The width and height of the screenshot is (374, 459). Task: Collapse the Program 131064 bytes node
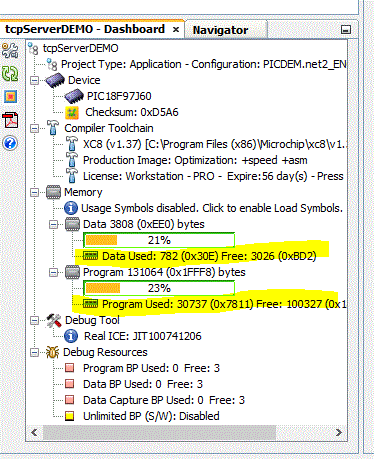pyautogui.click(x=53, y=272)
